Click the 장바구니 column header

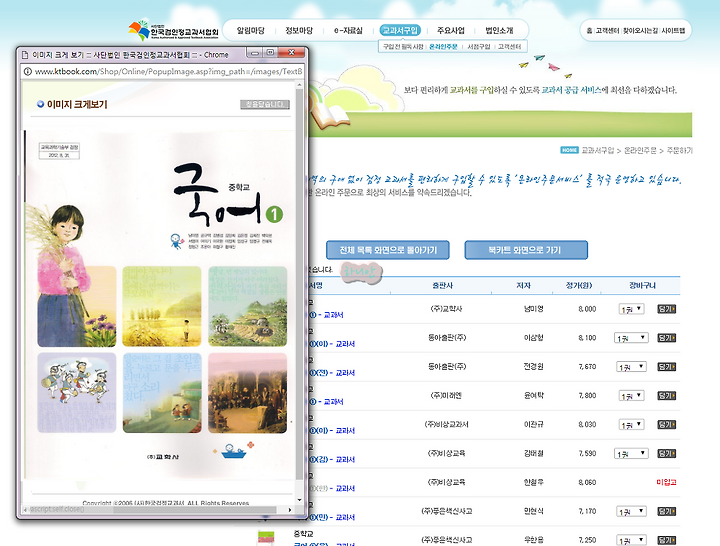point(642,286)
